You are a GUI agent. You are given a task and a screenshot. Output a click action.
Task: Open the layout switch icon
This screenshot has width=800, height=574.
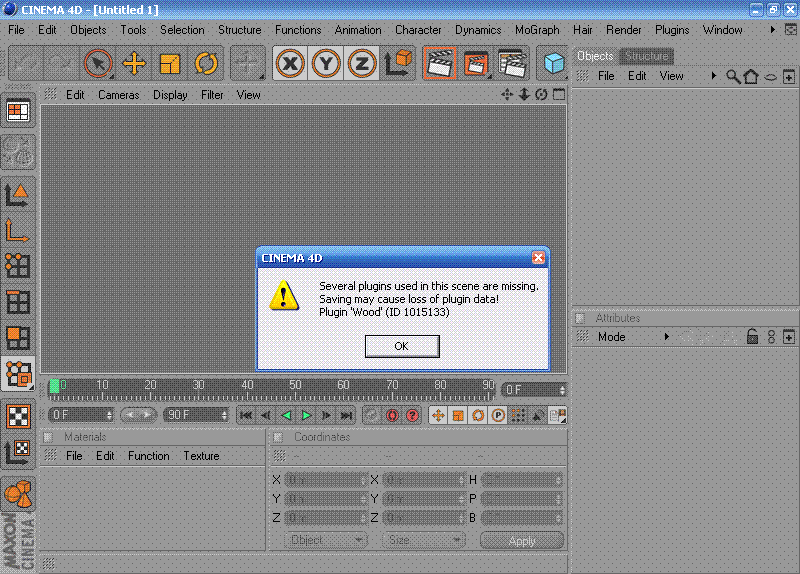click(x=18, y=111)
